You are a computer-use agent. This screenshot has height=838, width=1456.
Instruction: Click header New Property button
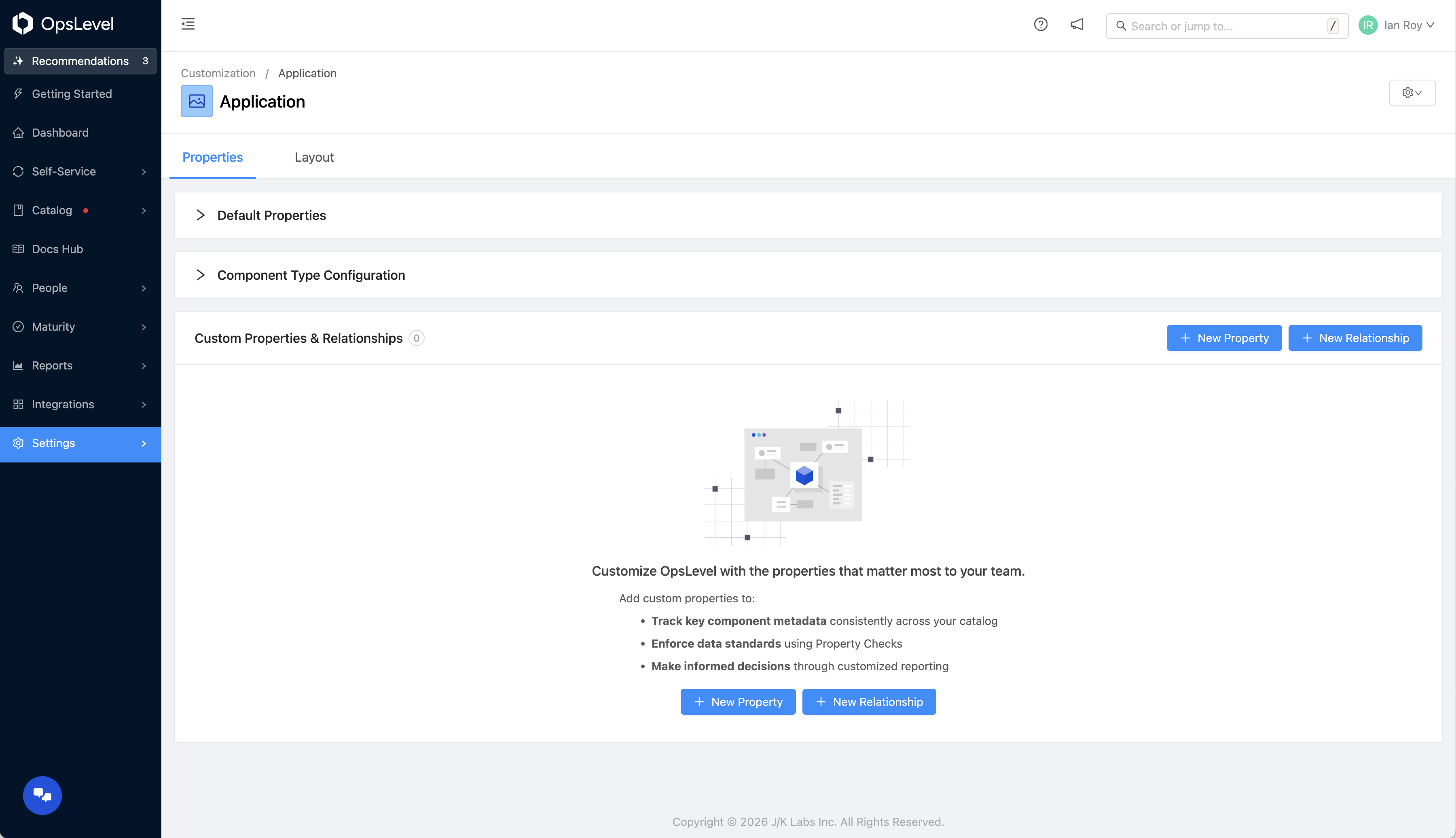click(1224, 338)
